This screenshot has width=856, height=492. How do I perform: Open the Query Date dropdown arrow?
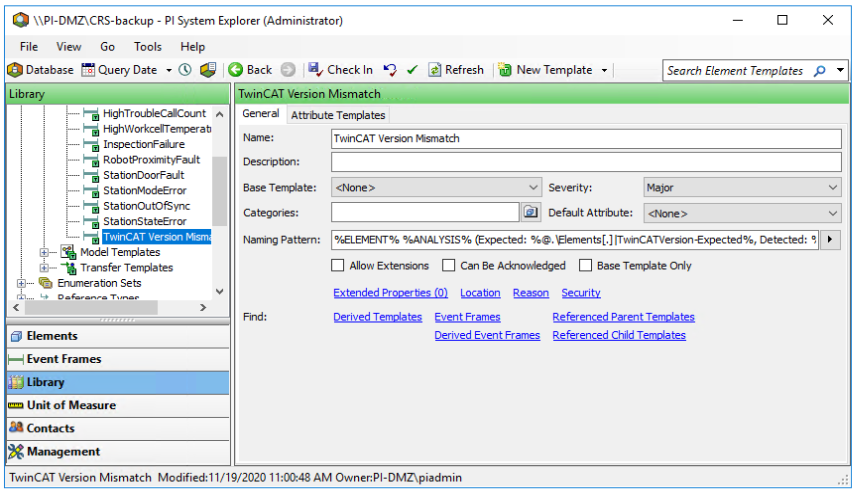pos(169,70)
